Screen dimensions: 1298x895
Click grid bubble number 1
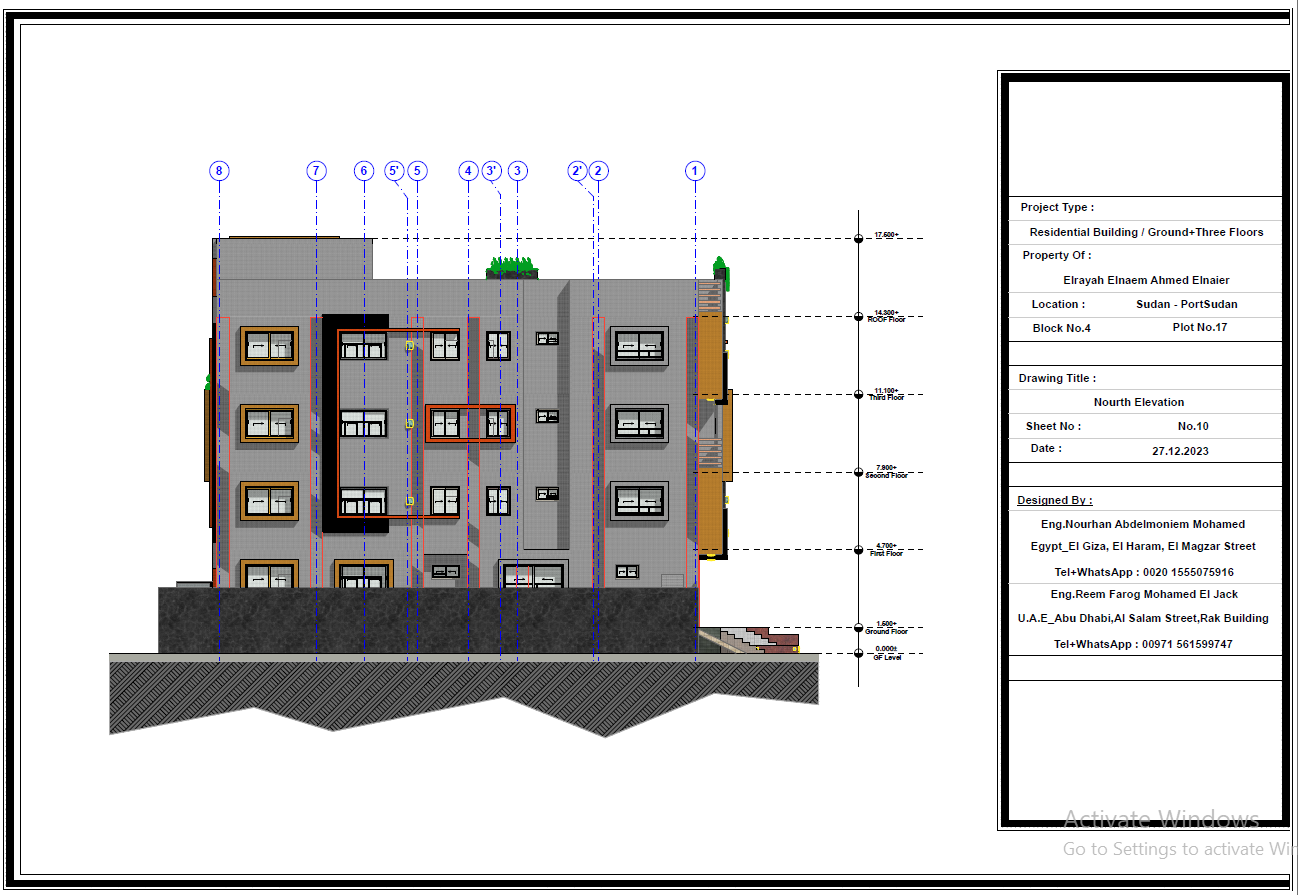point(694,171)
